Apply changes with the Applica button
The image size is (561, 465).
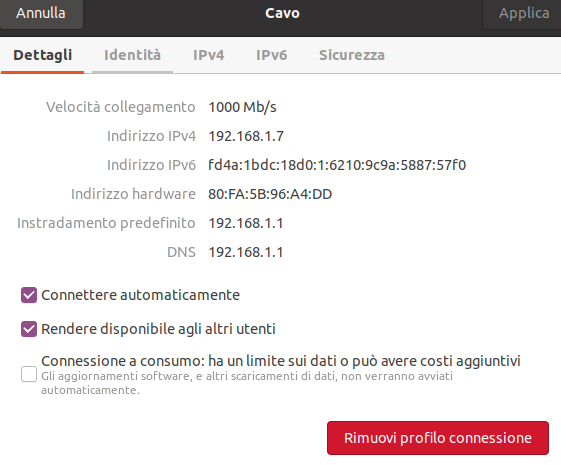(x=523, y=14)
